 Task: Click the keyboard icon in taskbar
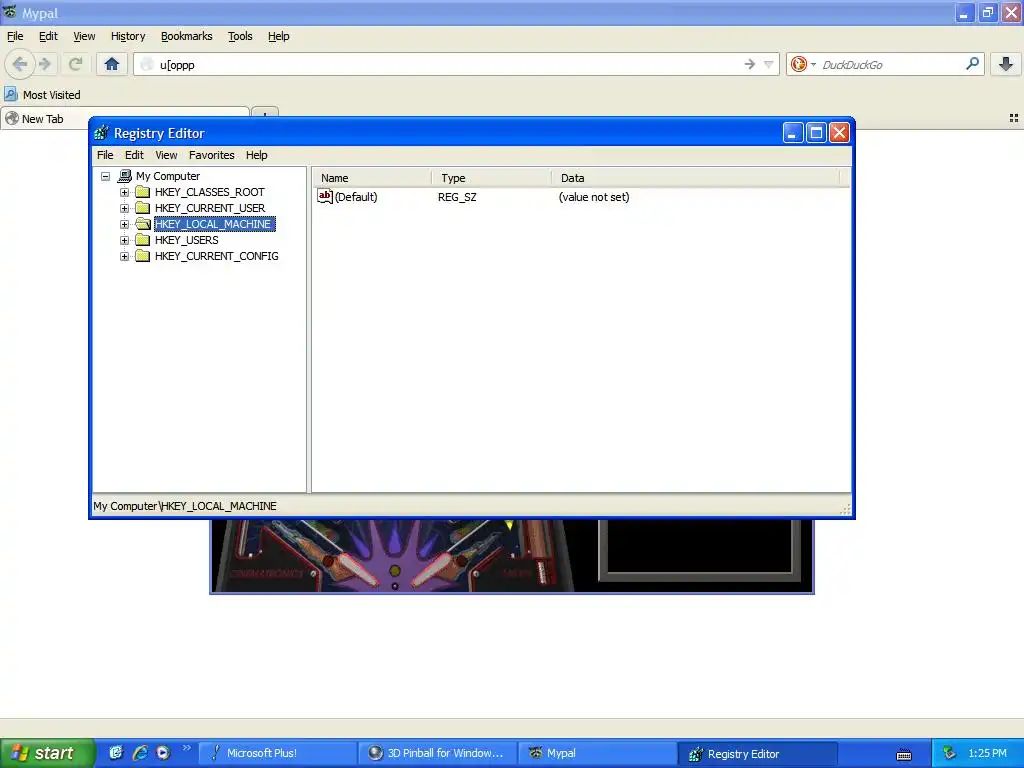tap(904, 755)
